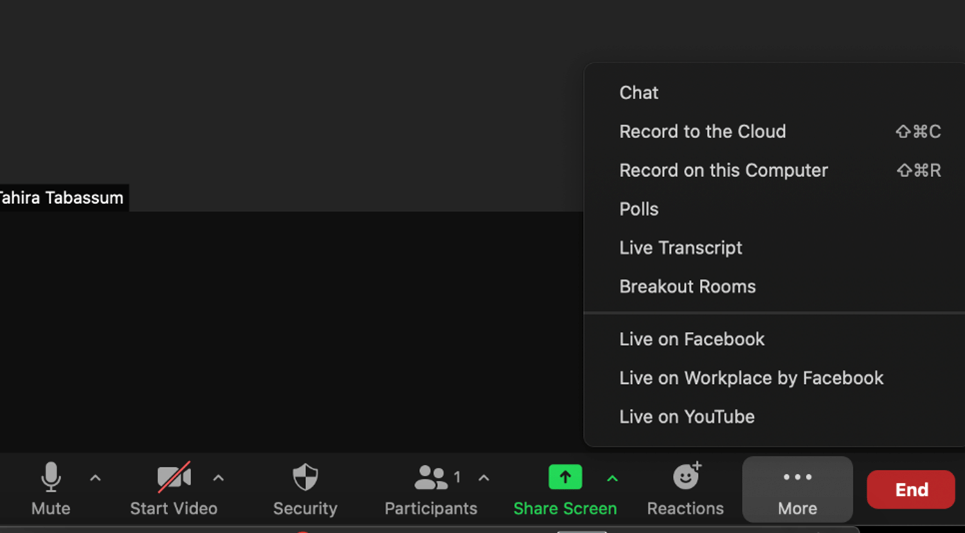Click the More three-dots button

(798, 489)
